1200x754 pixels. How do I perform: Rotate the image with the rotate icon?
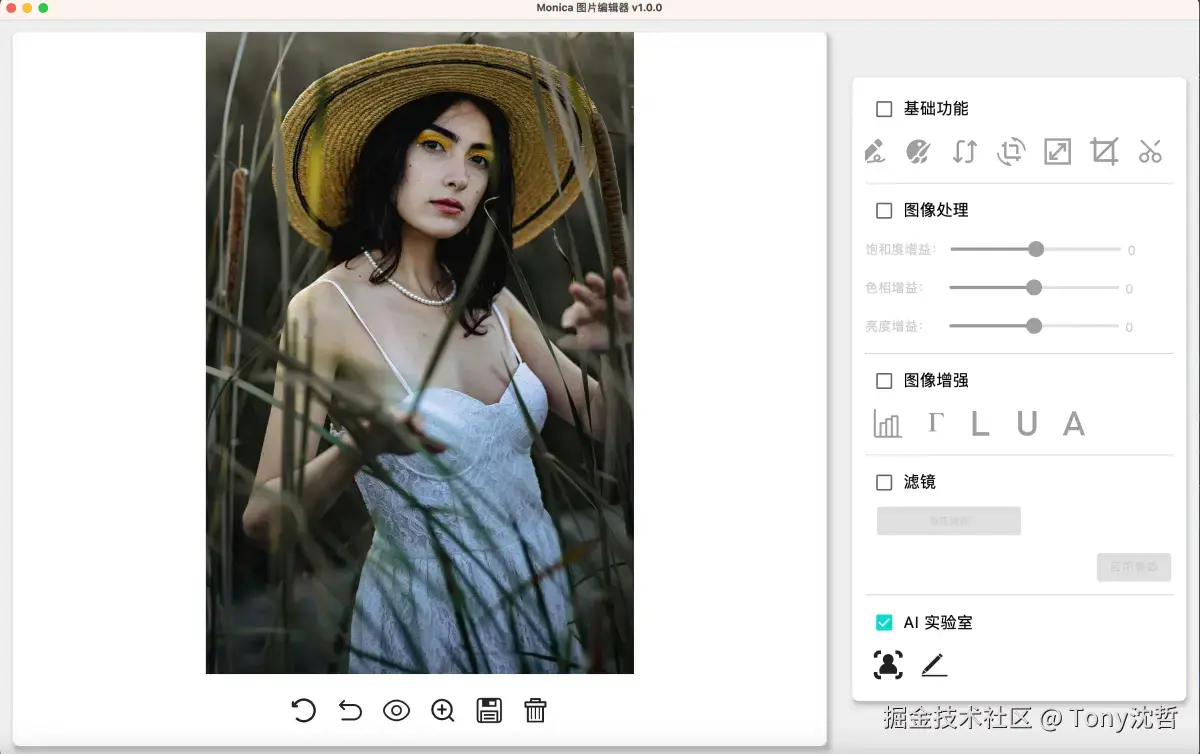click(x=1011, y=152)
